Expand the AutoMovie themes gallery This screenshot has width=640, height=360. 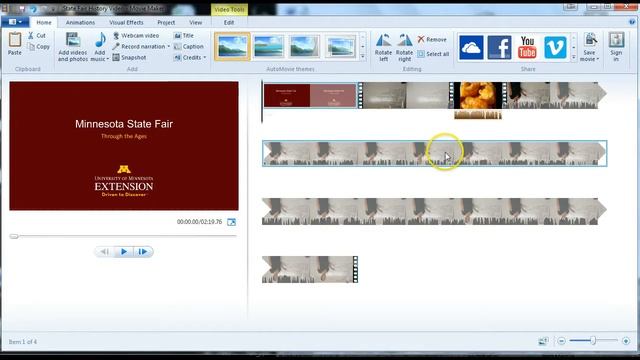coord(362,57)
